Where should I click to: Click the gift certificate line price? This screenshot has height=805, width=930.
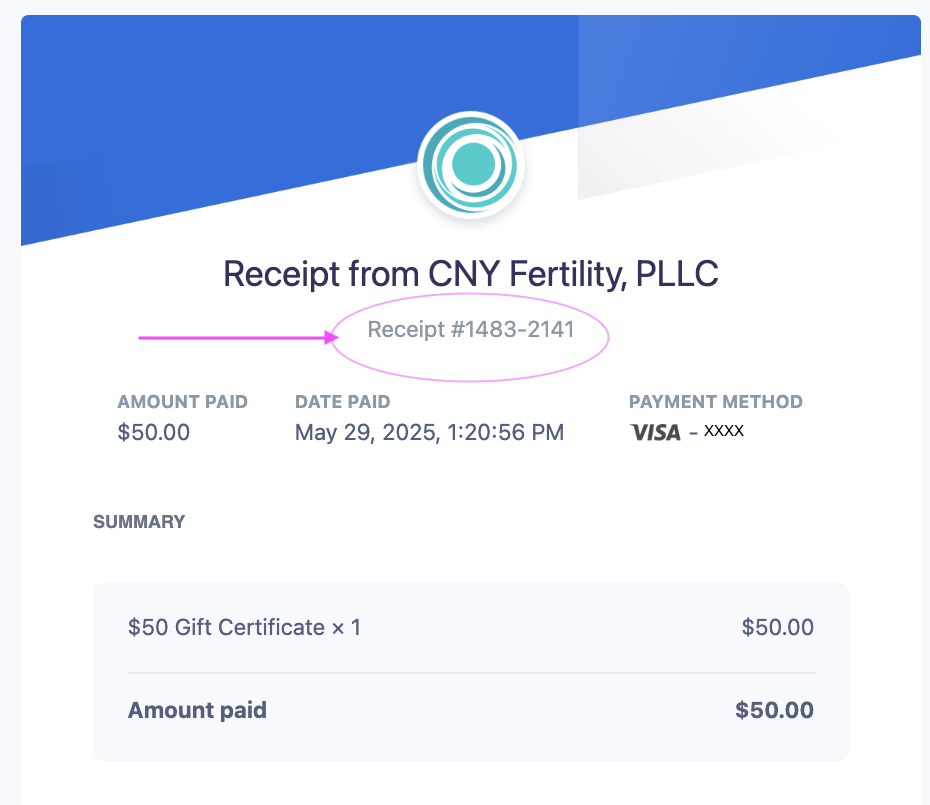[x=778, y=627]
